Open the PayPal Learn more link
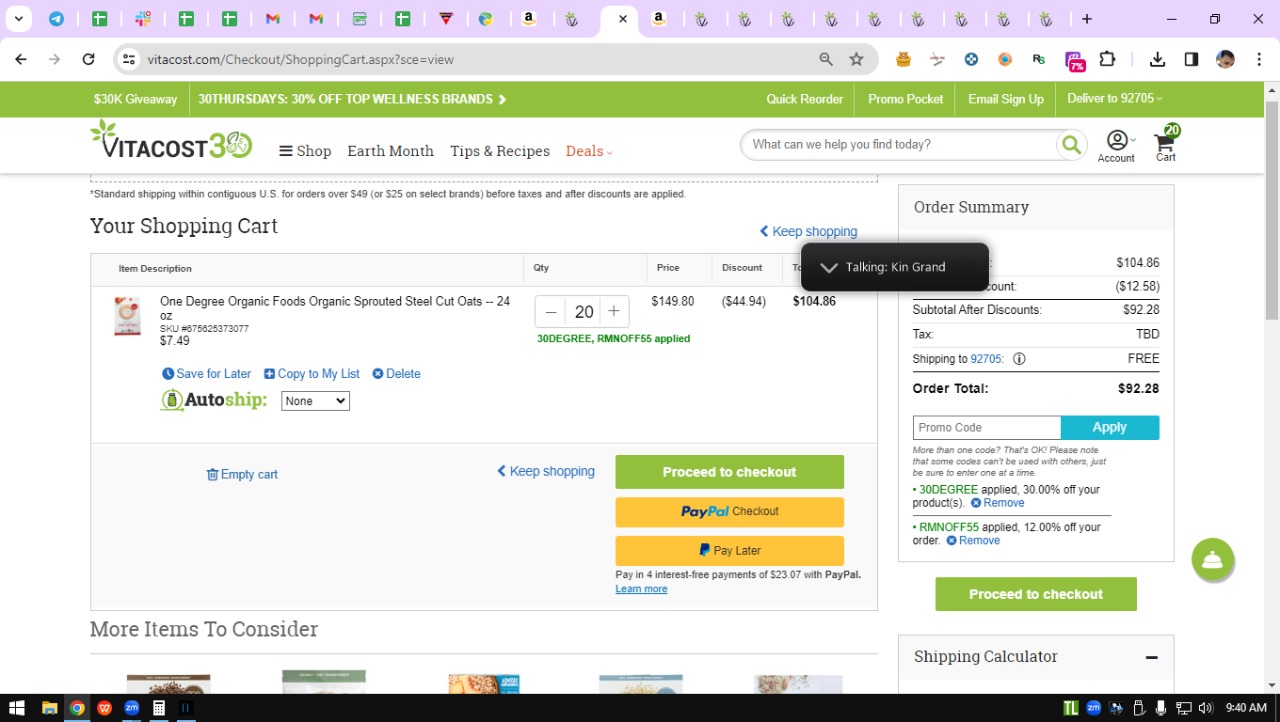 [641, 589]
